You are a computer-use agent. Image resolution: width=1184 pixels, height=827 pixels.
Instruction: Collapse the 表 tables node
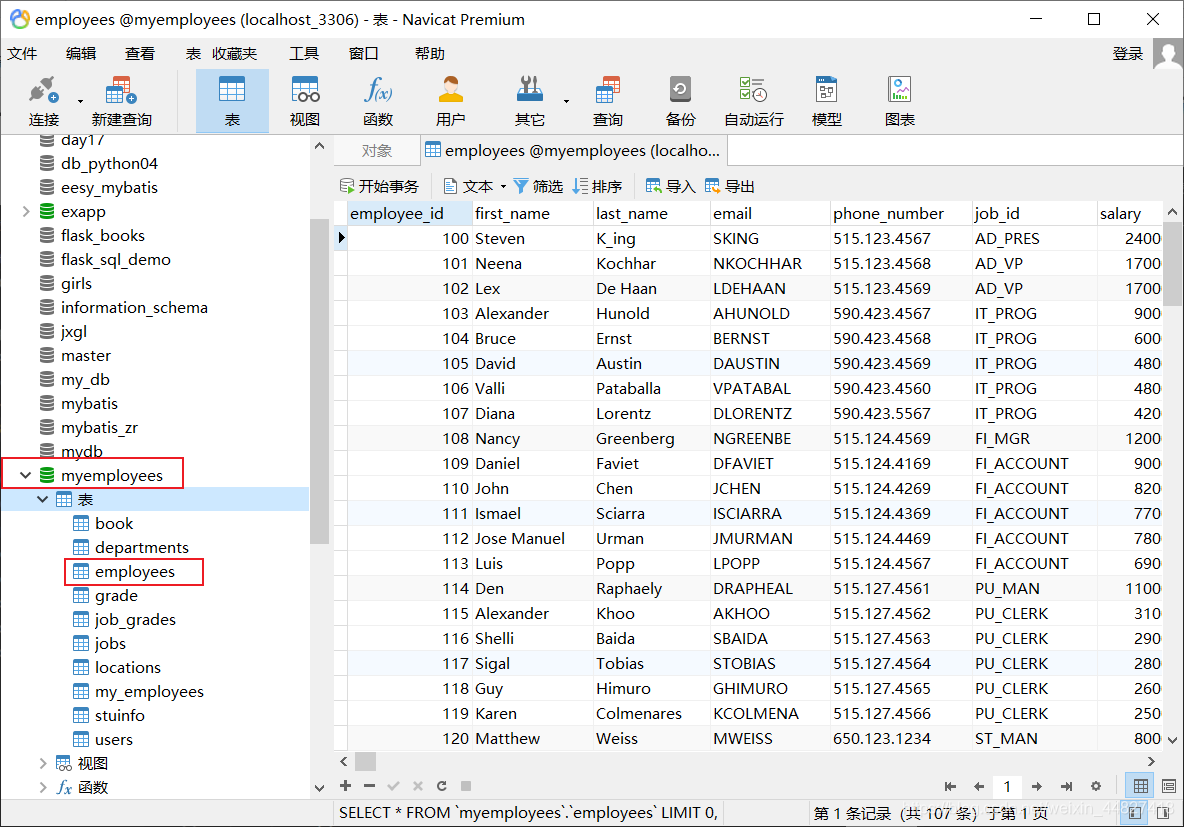42,499
